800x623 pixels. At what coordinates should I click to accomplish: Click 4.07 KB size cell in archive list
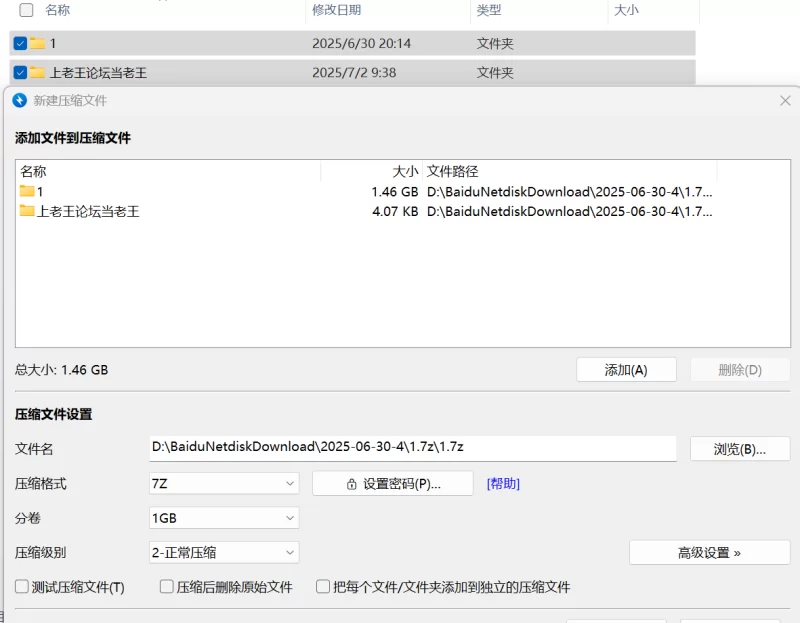pos(395,211)
